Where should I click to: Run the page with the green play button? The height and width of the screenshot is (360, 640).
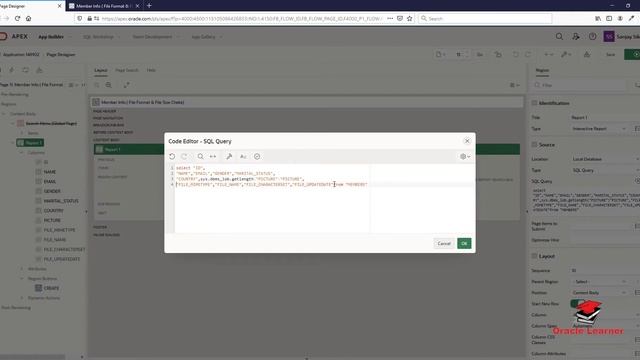tap(633, 54)
